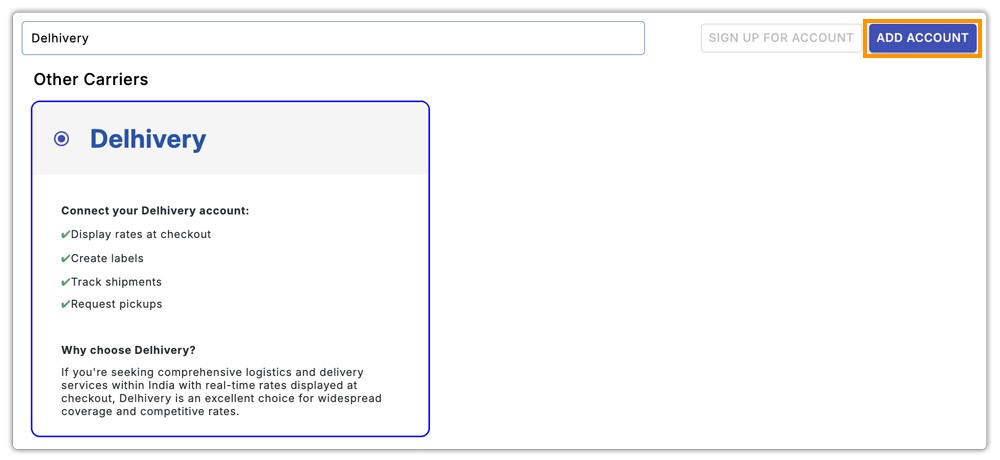
Task: Click the 'Request pickups' feature text
Action: pyautogui.click(x=116, y=304)
